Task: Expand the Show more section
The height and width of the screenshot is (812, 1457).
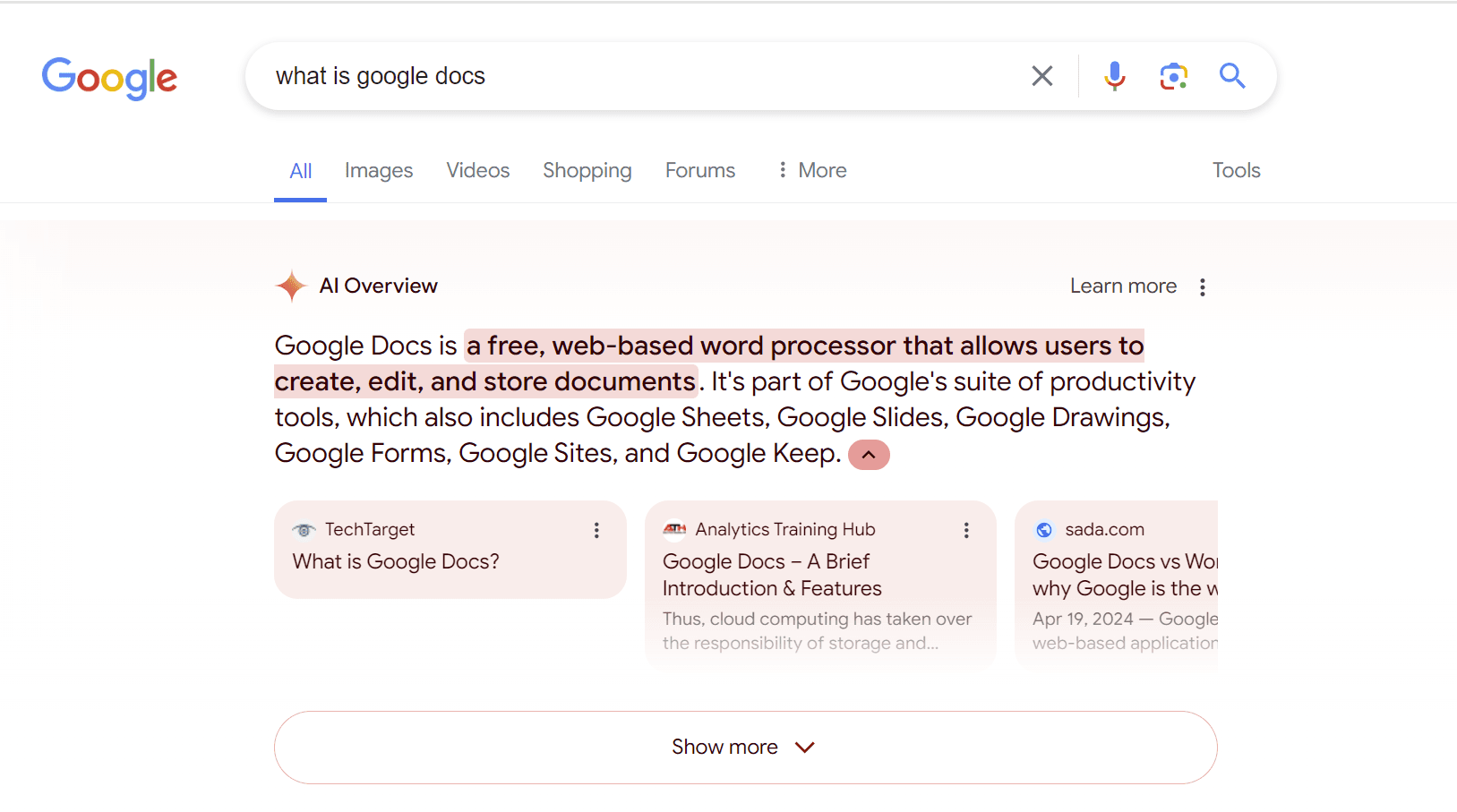Action: [x=744, y=747]
